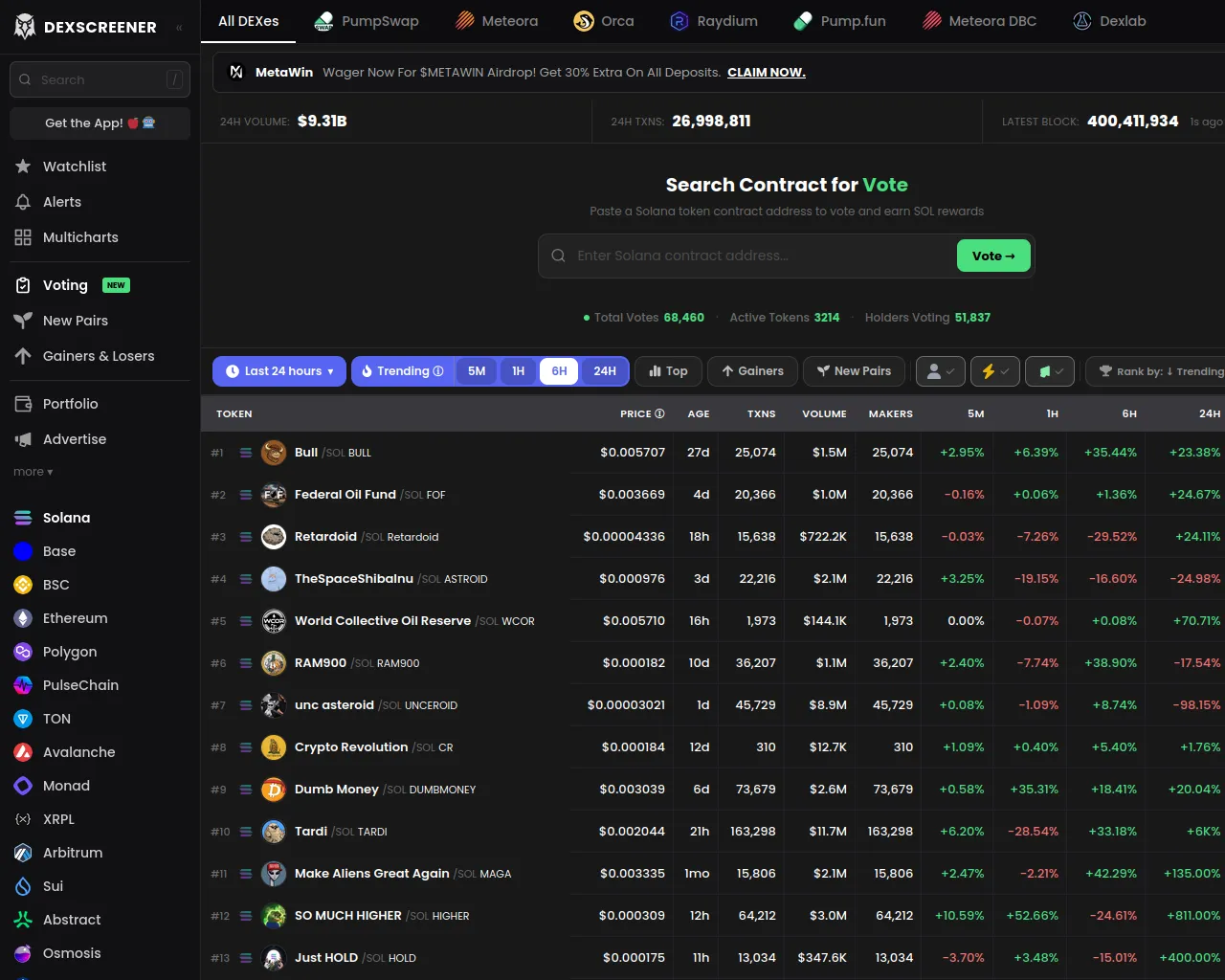This screenshot has width=1225, height=980.
Task: Toggle the profile filter with checkmark
Action: [x=940, y=371]
